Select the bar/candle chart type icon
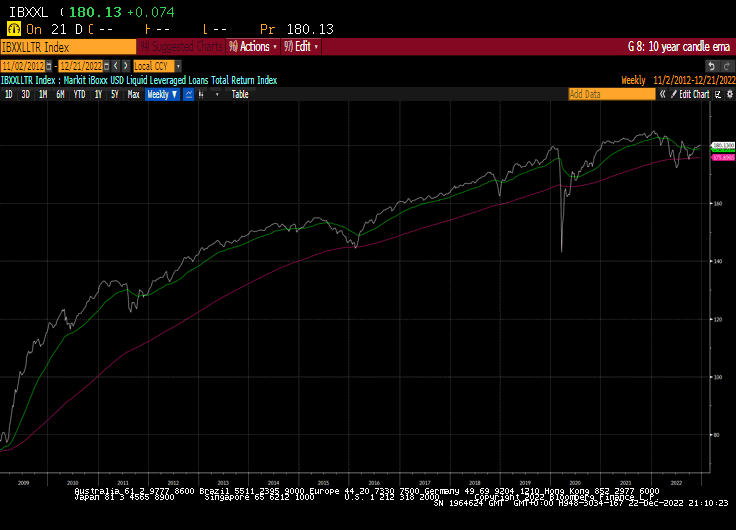 click(201, 94)
